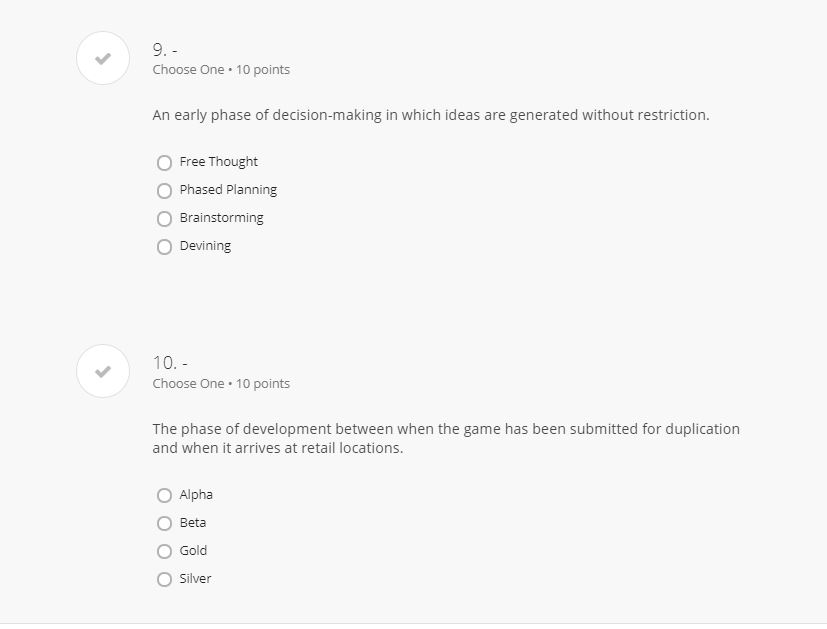Mark the Silver radio button
The height and width of the screenshot is (629, 827).
pyautogui.click(x=165, y=579)
